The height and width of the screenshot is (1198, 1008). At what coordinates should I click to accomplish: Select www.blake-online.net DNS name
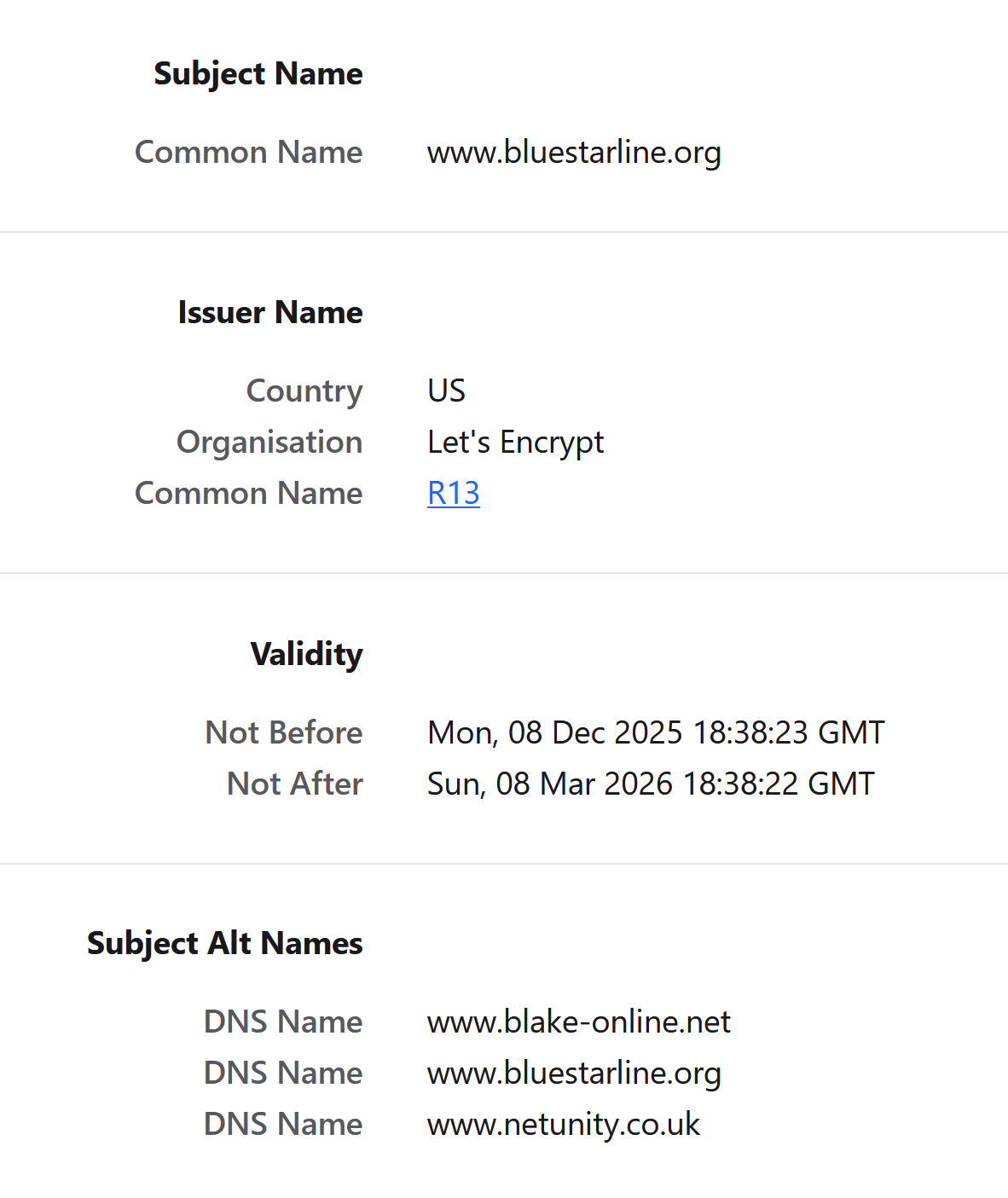pyautogui.click(x=578, y=1022)
